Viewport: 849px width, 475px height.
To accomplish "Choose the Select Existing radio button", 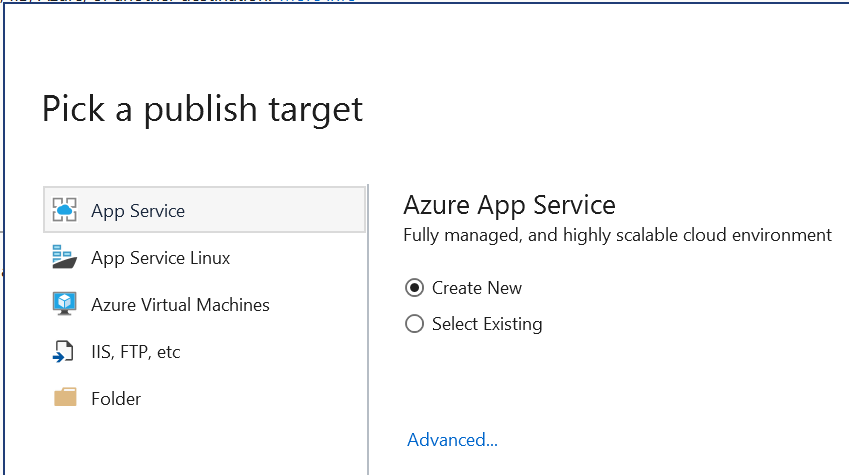I will [x=414, y=324].
